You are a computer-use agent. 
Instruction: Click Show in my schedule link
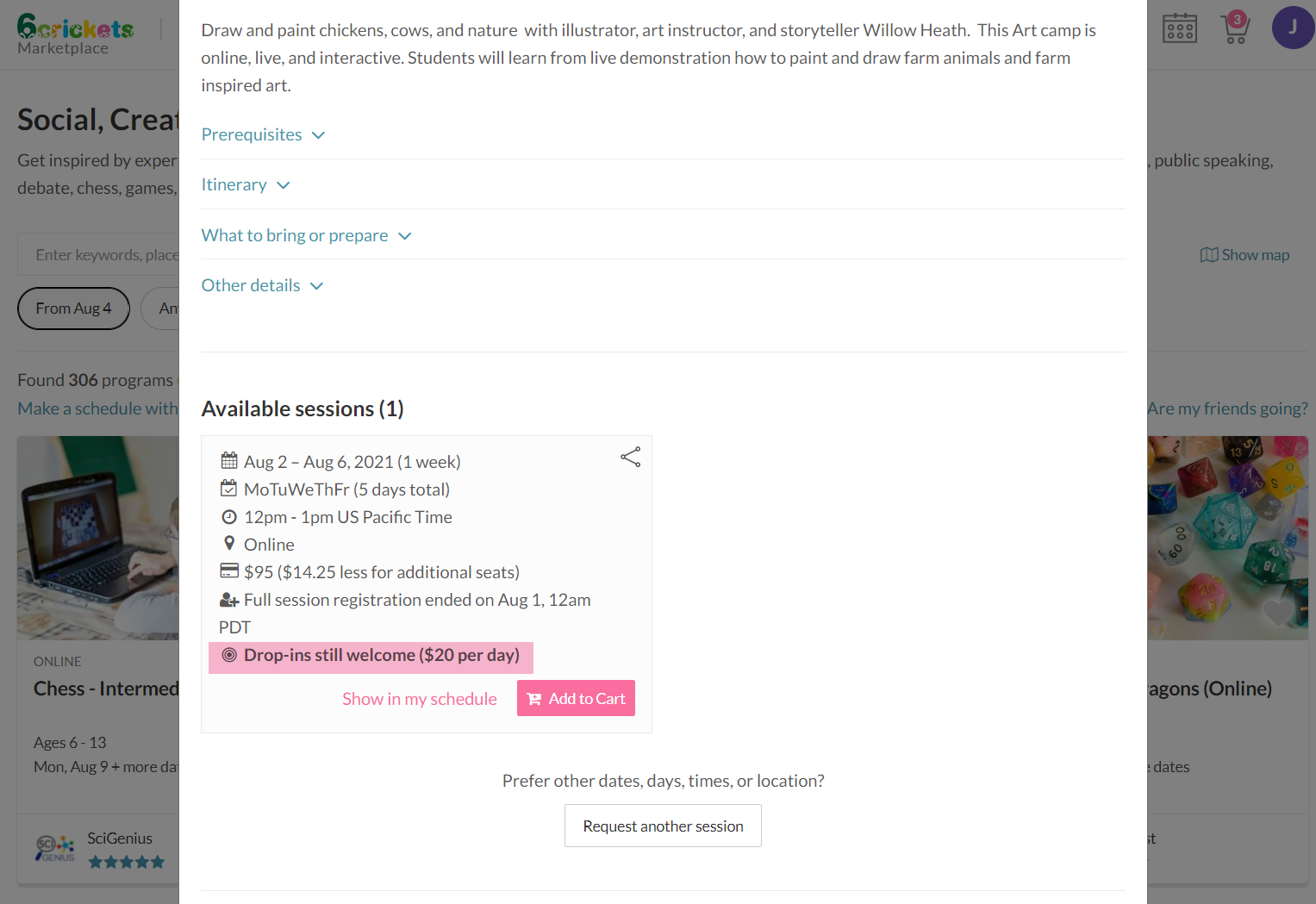tap(420, 699)
